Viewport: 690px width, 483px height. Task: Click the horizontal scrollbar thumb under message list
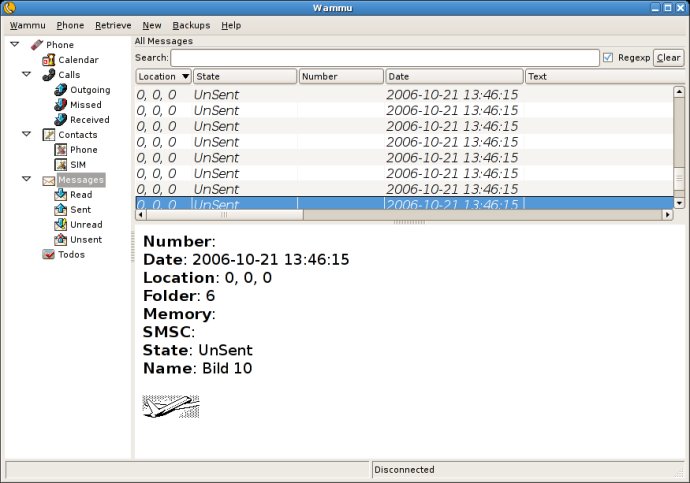[x=224, y=215]
